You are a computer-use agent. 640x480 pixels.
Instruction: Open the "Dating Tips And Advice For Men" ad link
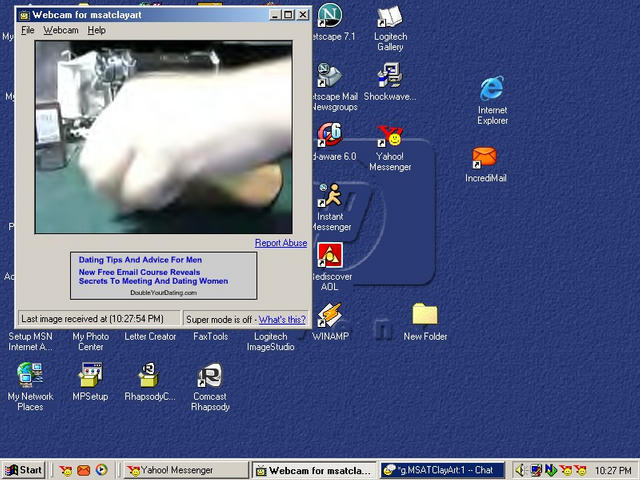(140, 260)
